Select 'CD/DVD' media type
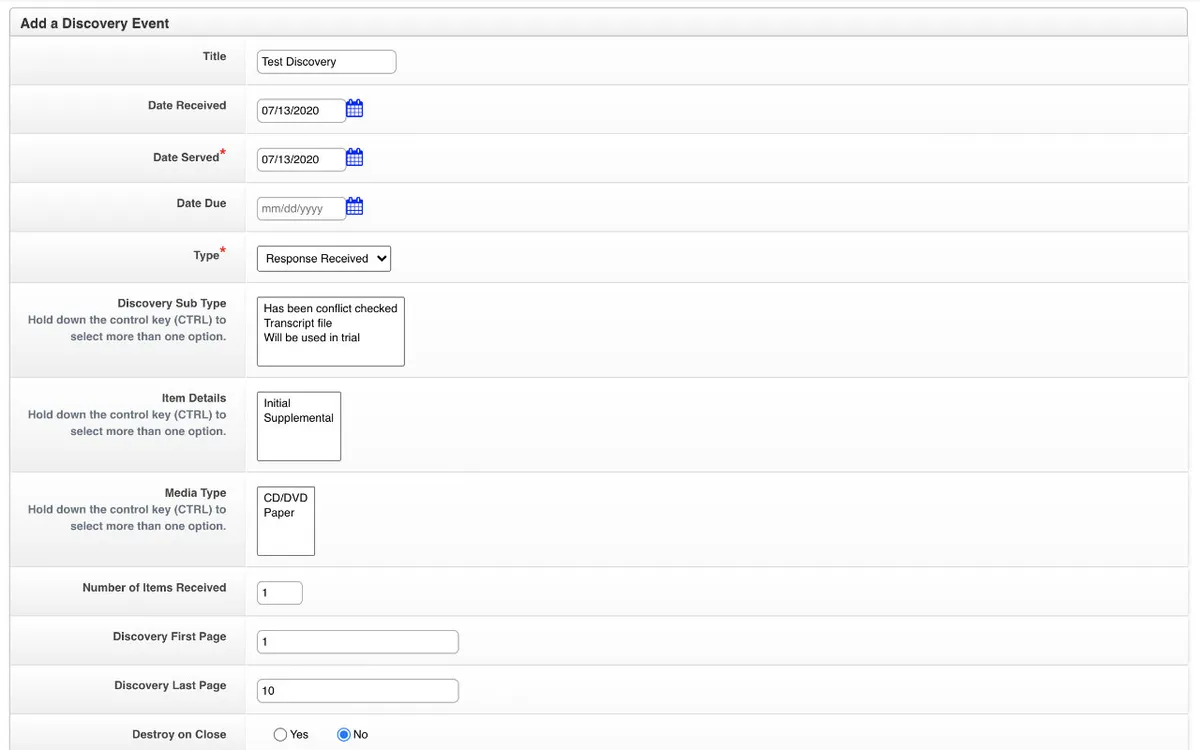The height and width of the screenshot is (750, 1200). point(286,498)
